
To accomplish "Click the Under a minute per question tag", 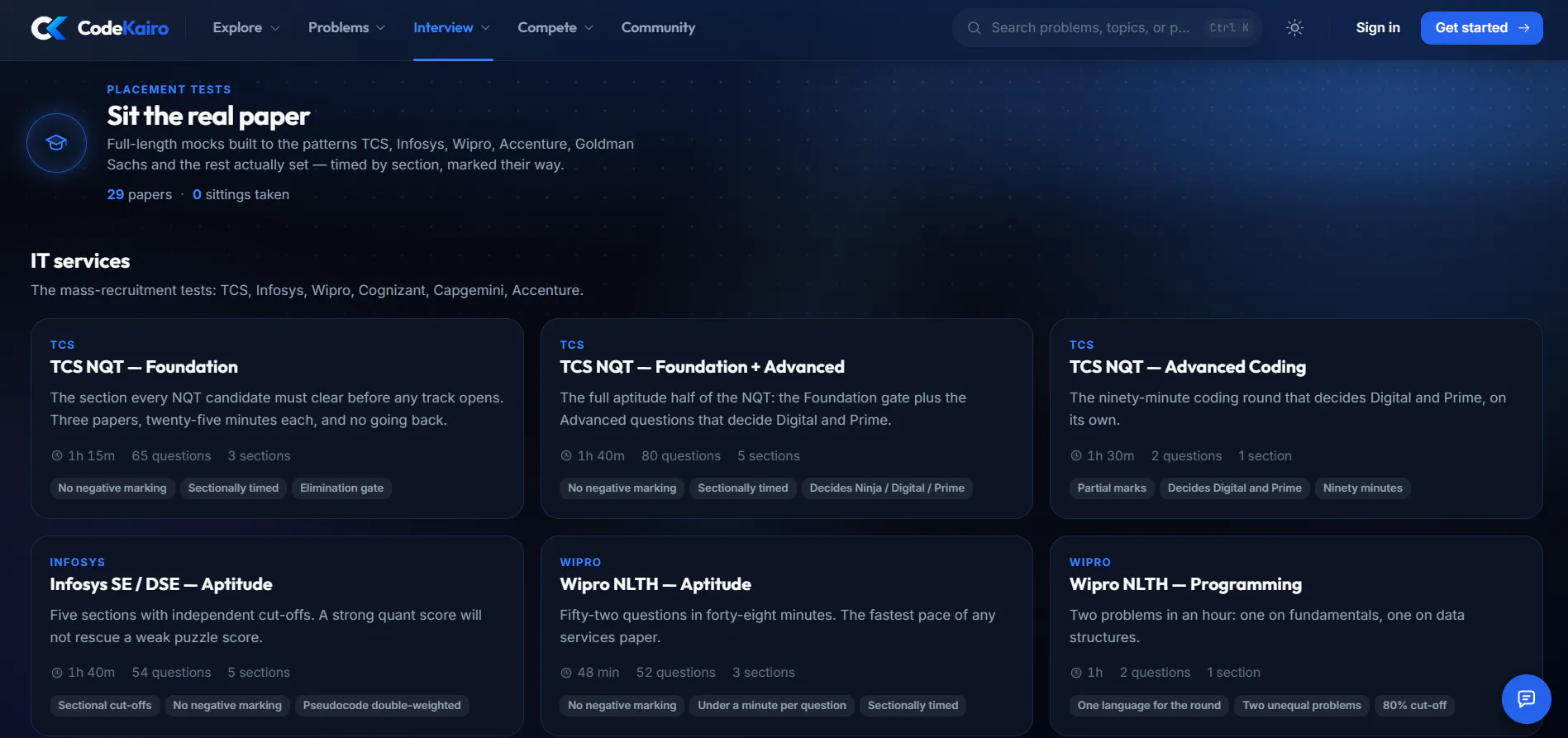I will point(772,706).
